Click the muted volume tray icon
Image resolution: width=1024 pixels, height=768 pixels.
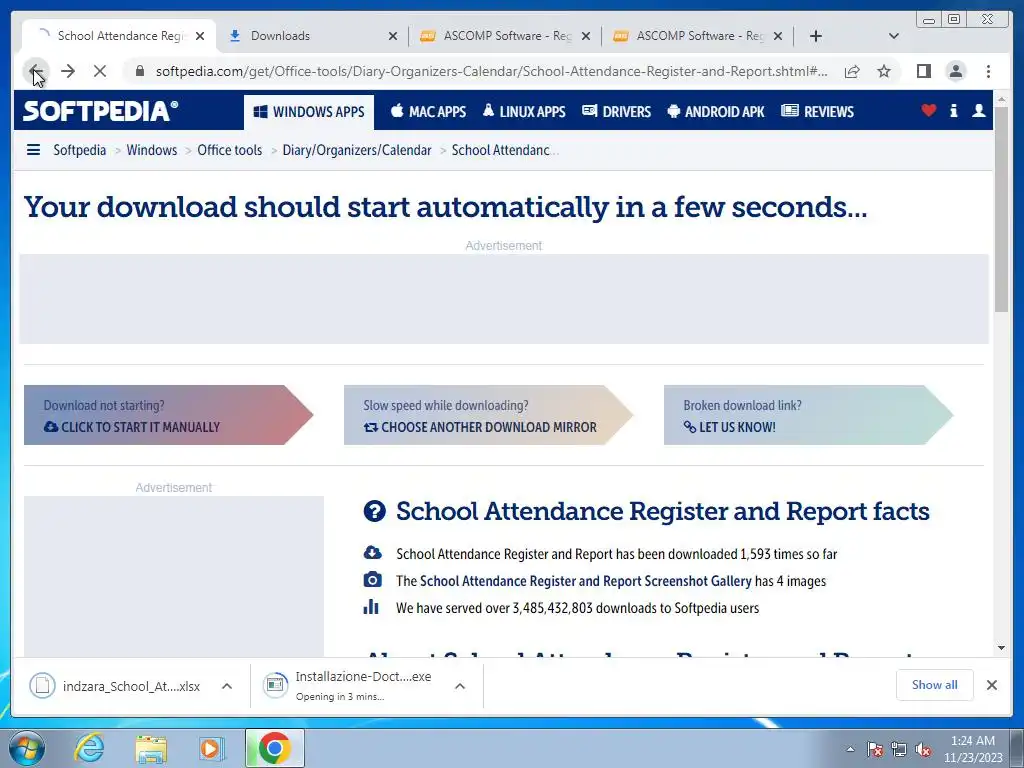coord(923,750)
